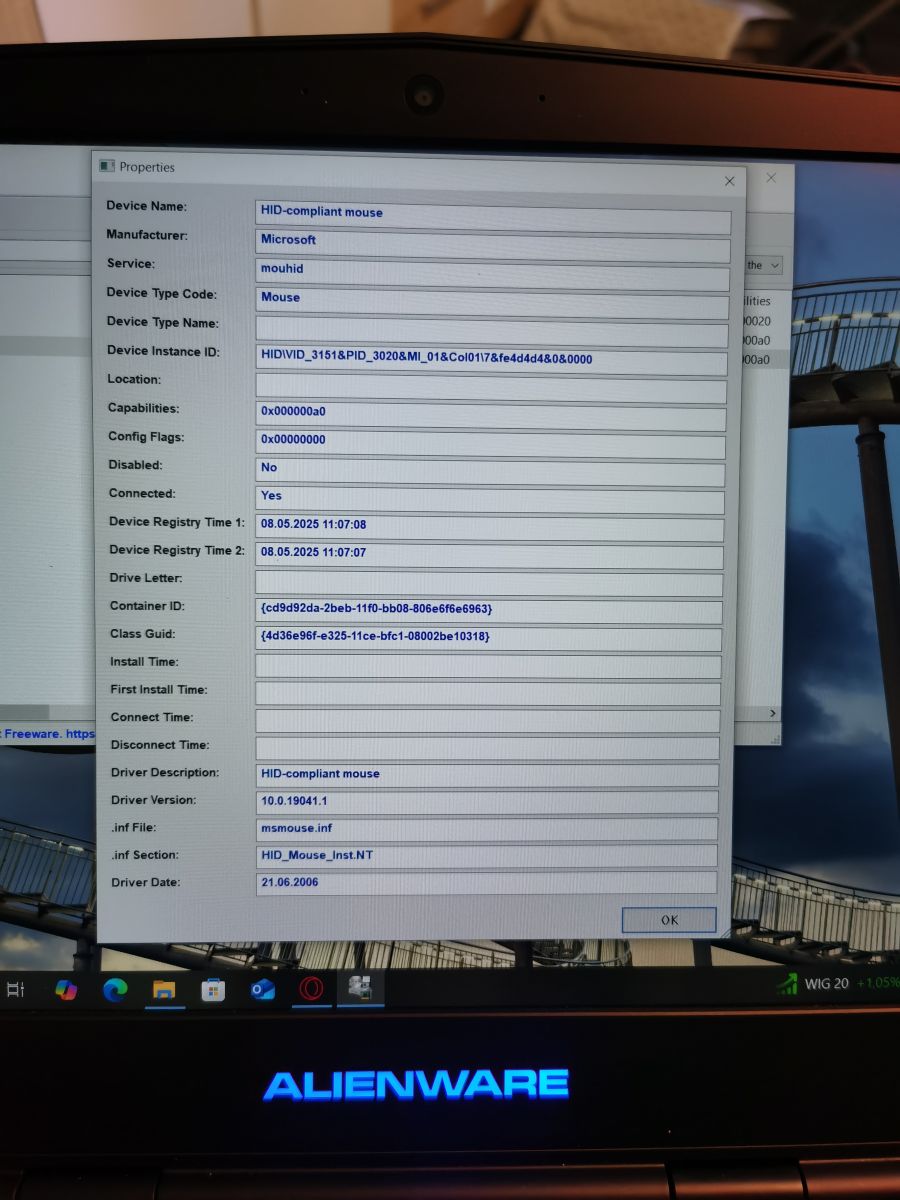Select the .inf File value msmouse.inf

tap(487, 828)
